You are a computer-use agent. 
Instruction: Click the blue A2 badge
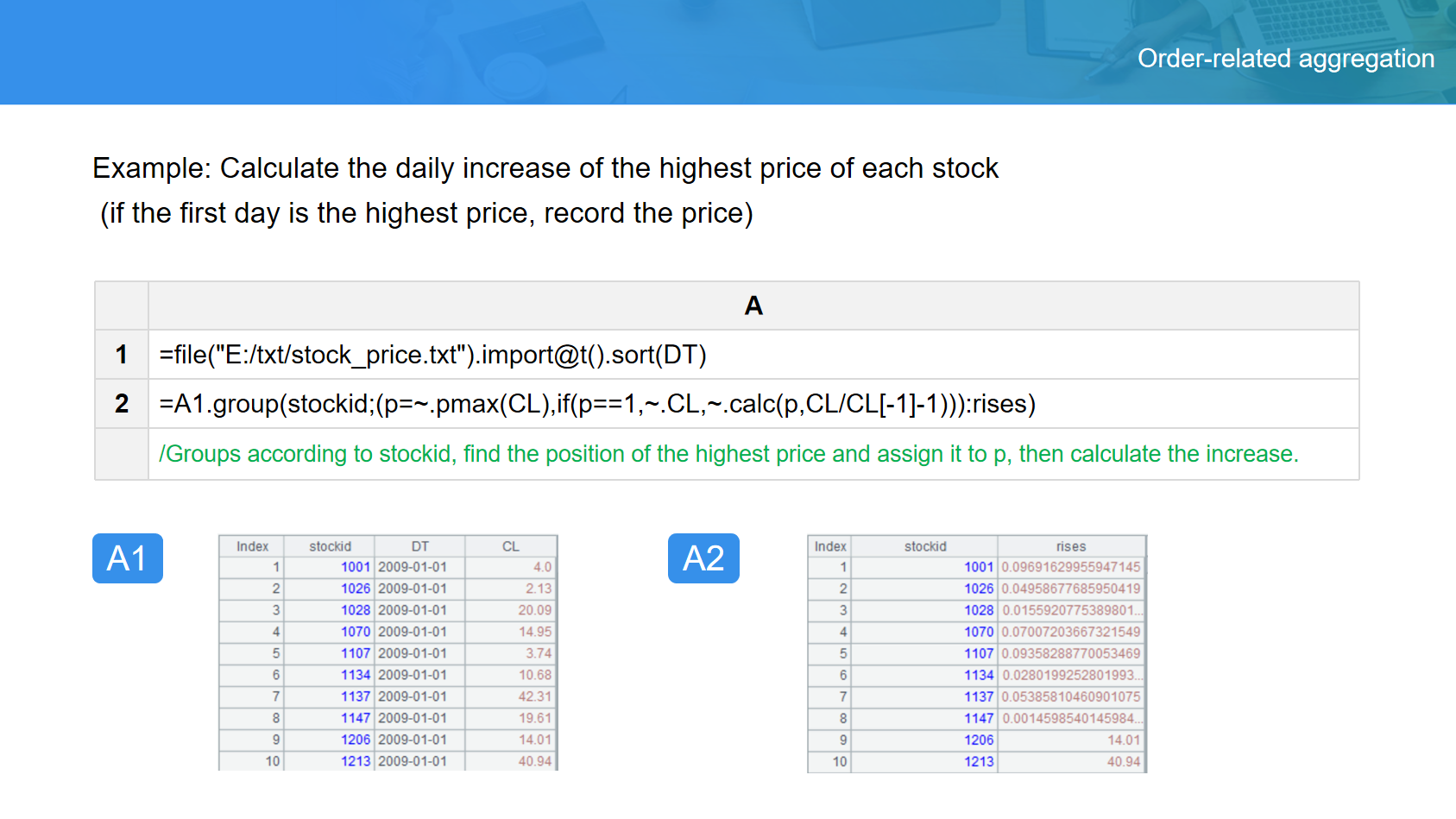(x=703, y=558)
